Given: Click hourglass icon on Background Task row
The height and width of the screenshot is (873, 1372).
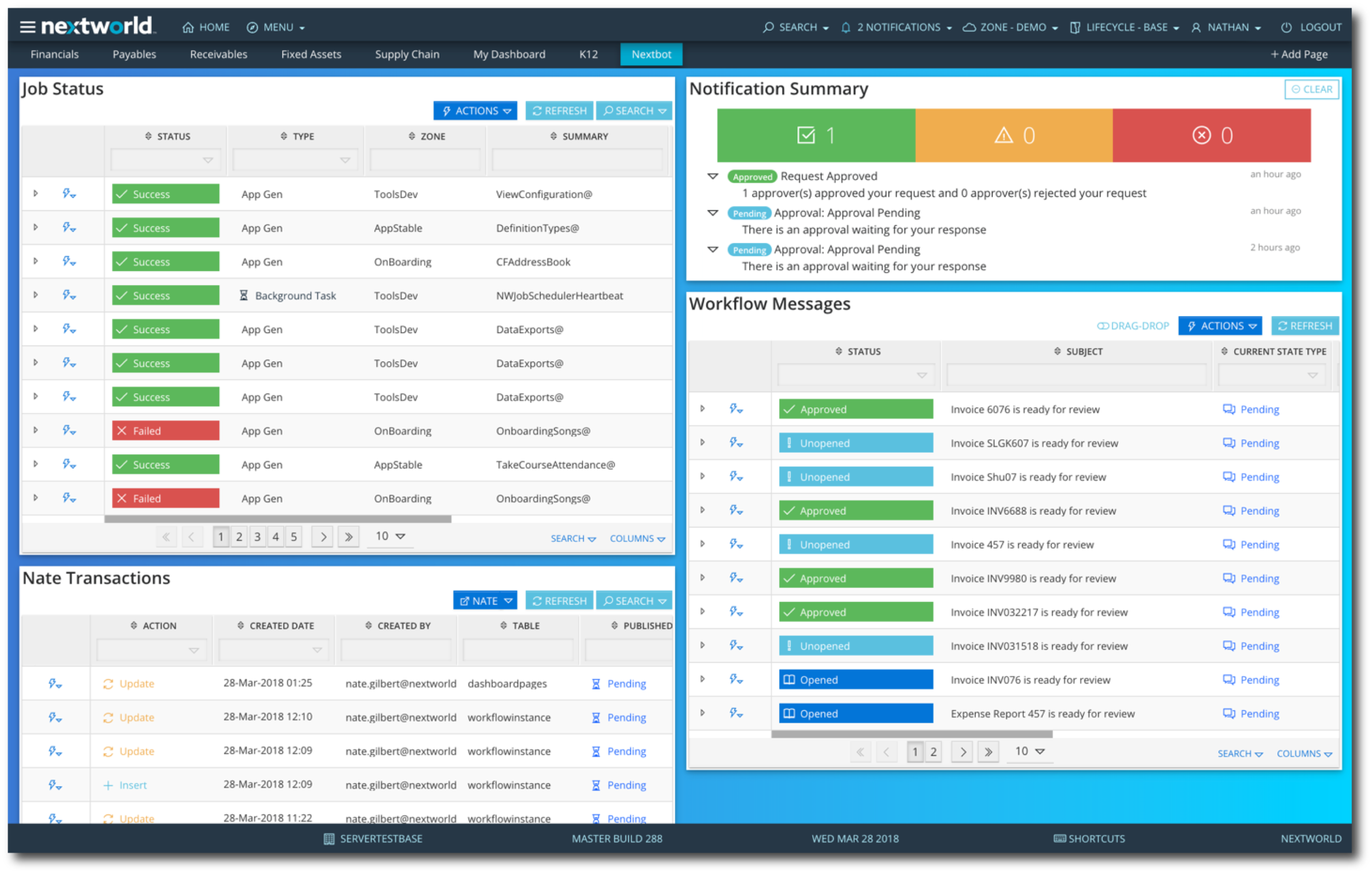Looking at the screenshot, I should (244, 295).
